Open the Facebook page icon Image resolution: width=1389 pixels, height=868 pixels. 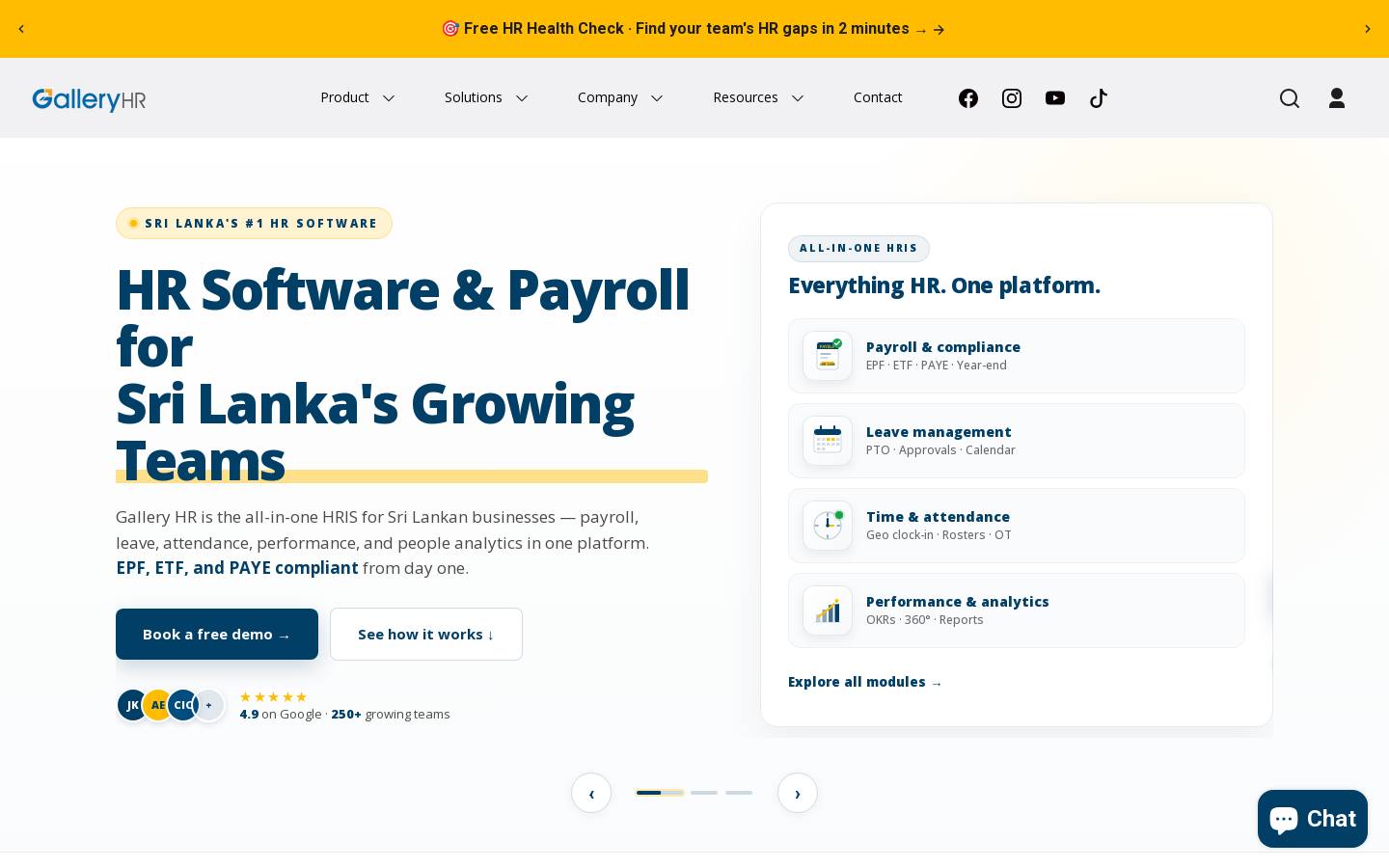pyautogui.click(x=968, y=98)
